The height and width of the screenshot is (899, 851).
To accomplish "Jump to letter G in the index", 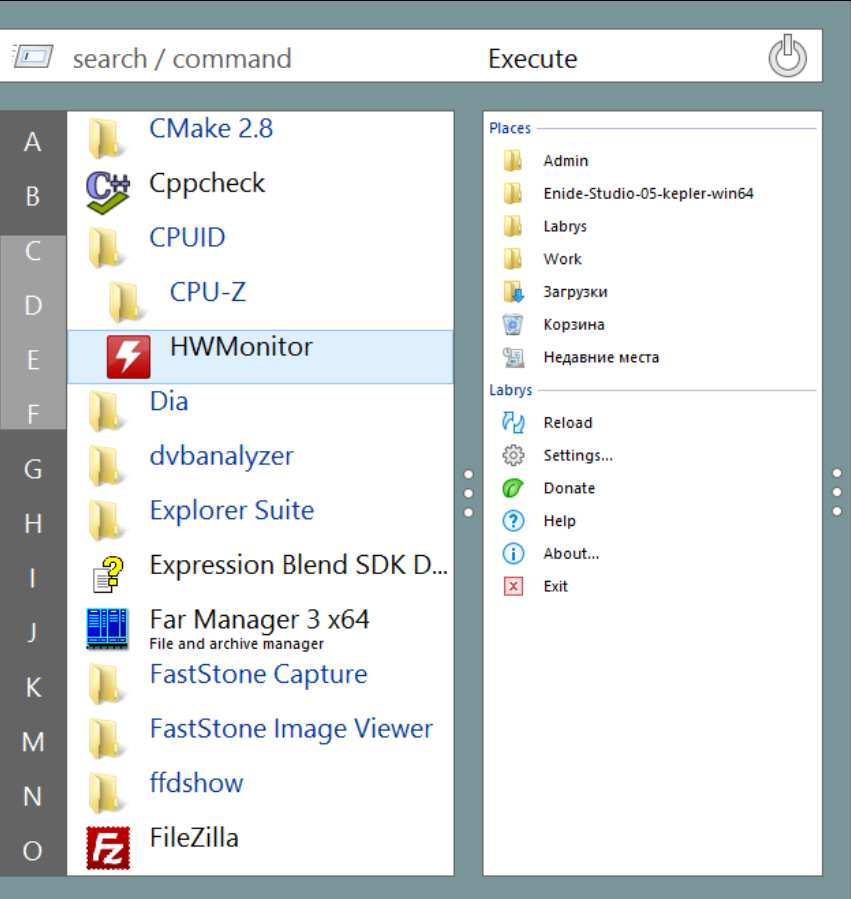I will (33, 469).
